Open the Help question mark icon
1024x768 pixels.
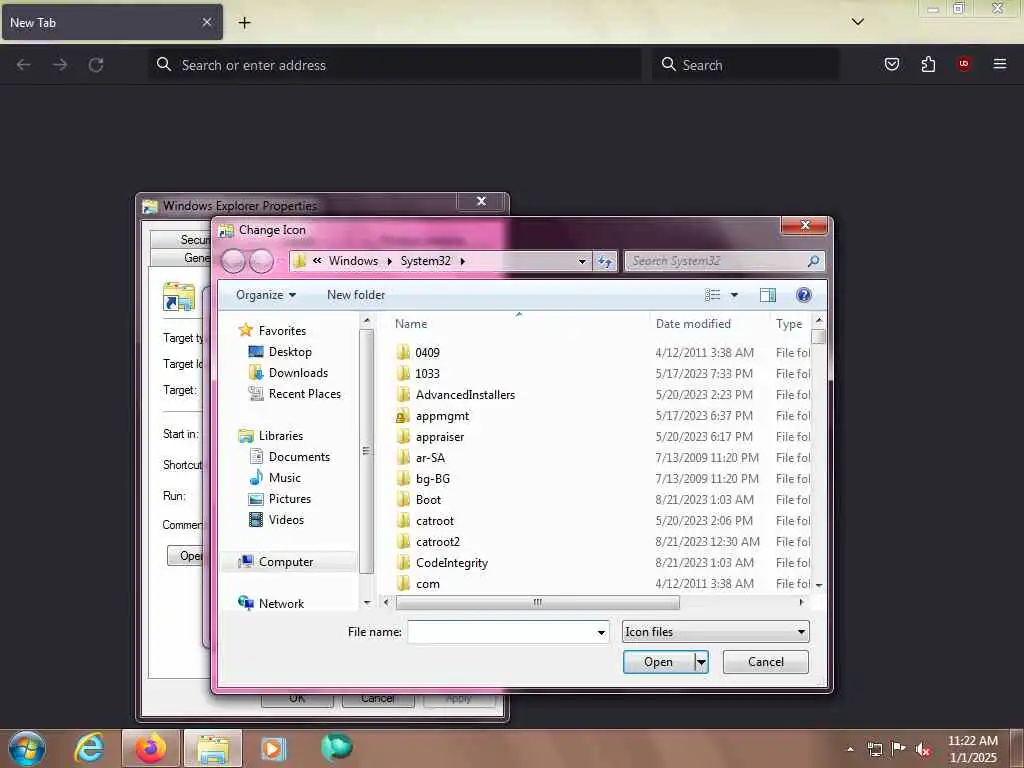[x=804, y=295]
